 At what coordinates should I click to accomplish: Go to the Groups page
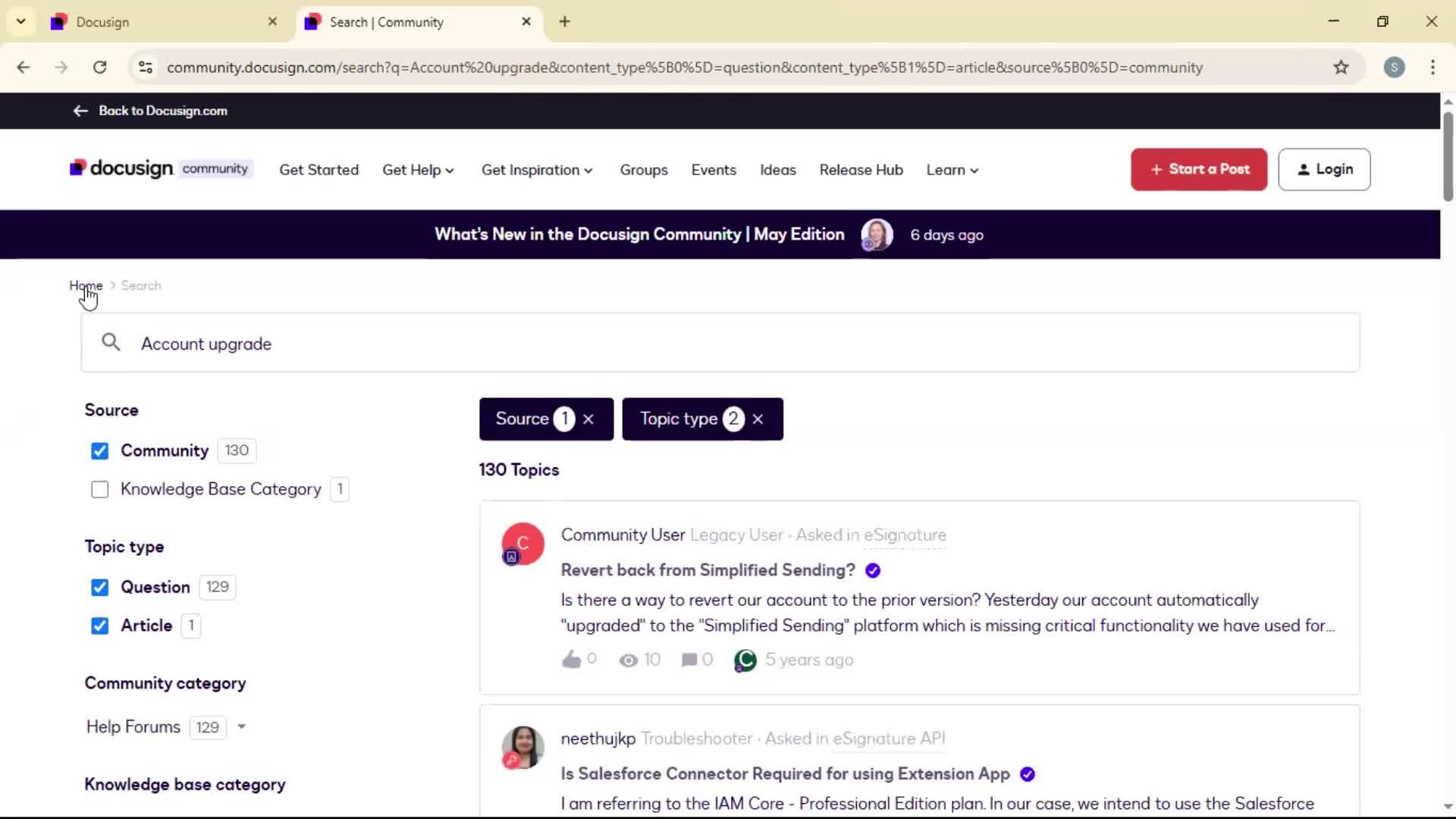pos(644,170)
